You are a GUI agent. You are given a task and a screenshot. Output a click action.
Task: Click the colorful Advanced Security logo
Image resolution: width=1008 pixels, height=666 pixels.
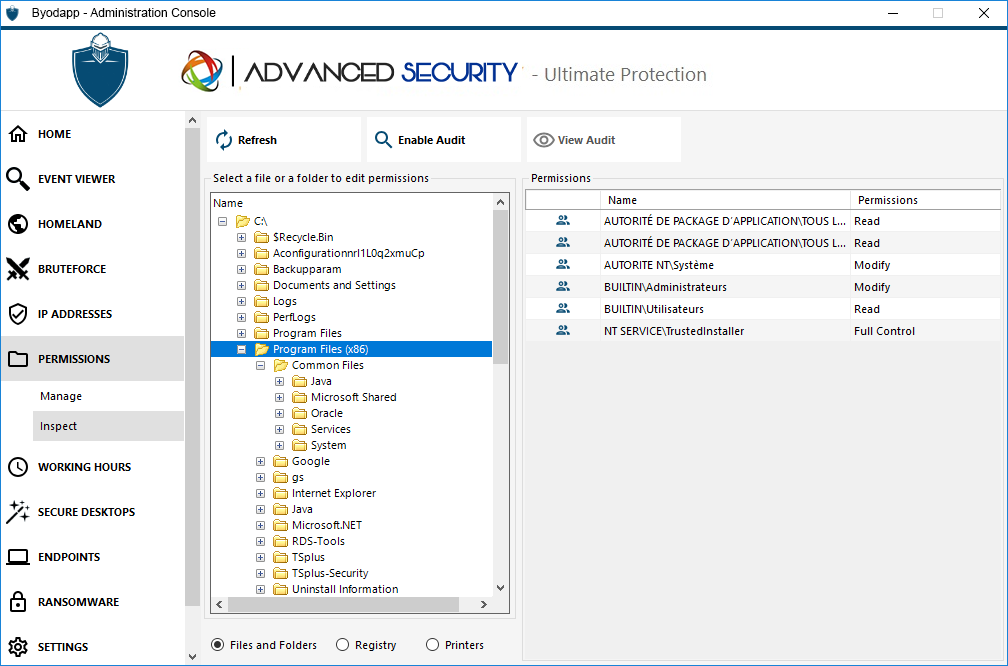[x=202, y=71]
